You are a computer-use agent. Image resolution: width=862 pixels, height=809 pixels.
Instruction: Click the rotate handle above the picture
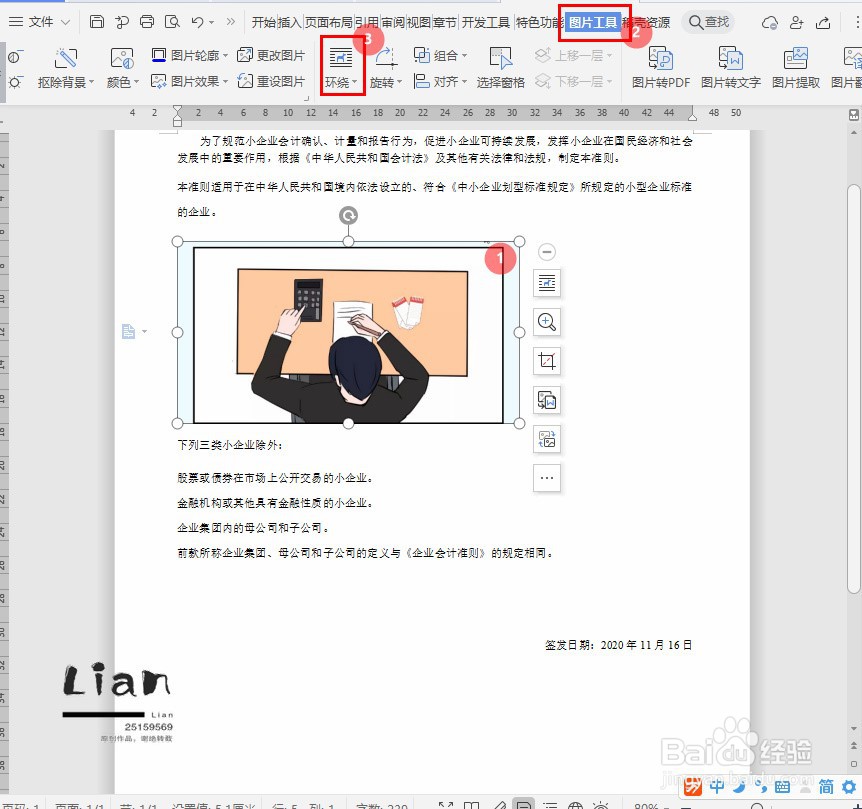(x=348, y=215)
